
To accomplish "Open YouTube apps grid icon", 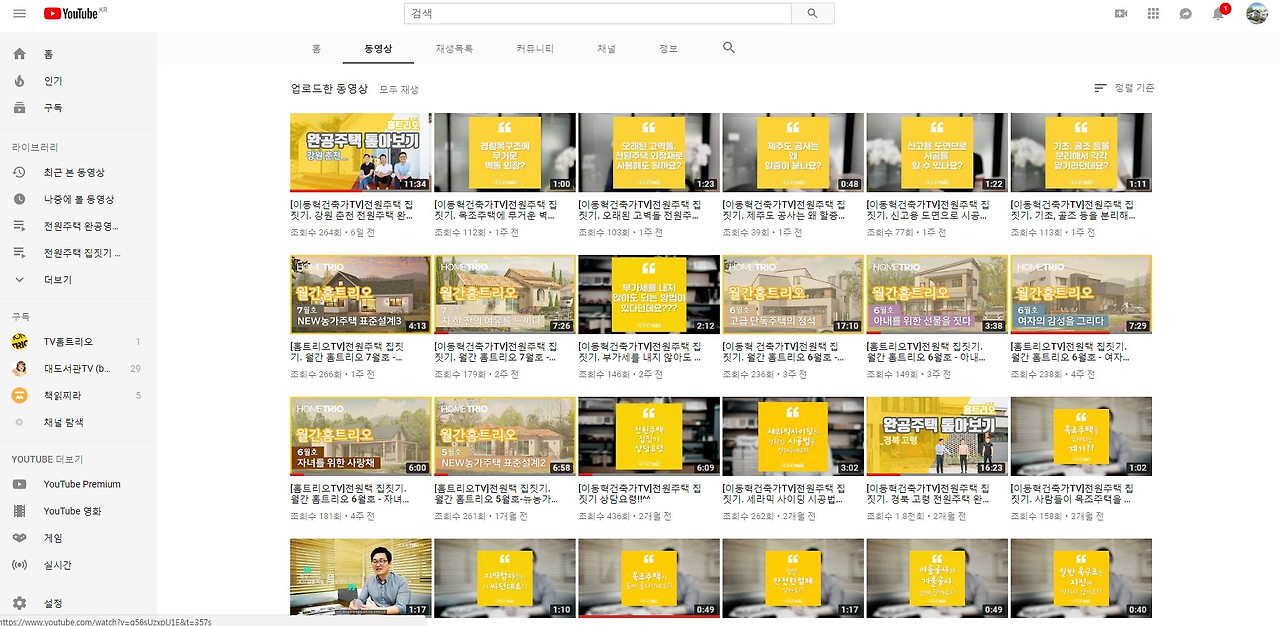I will [x=1152, y=13].
